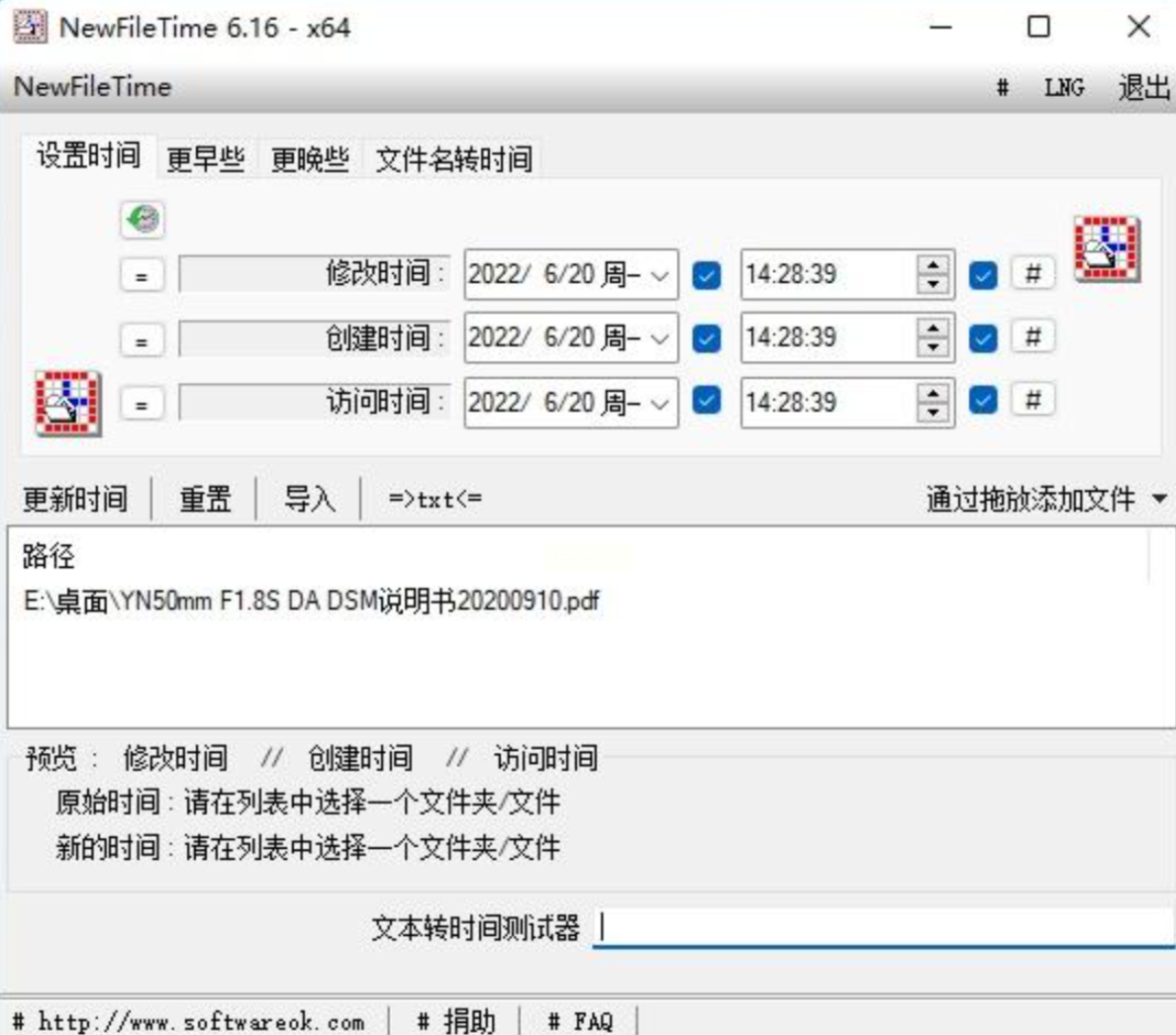Open the LNG language menu
Screen dimensions: 1176x1035
click(1064, 88)
